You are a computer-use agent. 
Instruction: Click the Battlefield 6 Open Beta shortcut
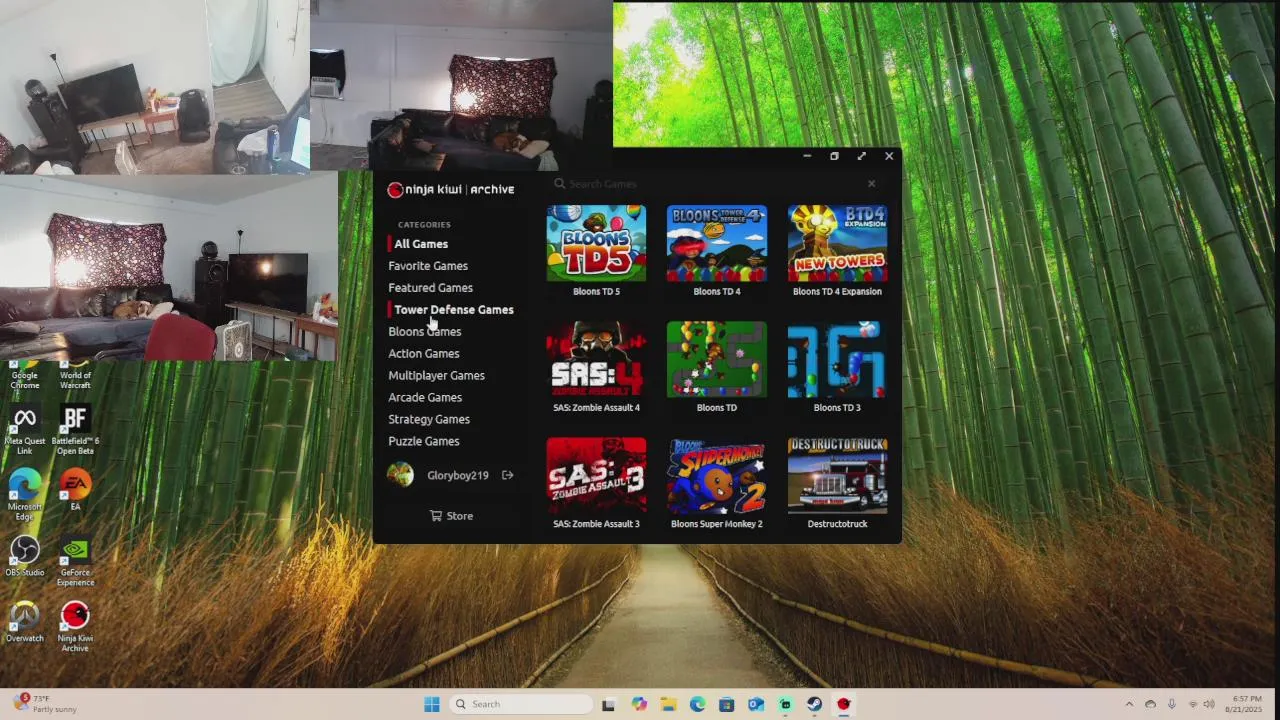click(x=75, y=431)
